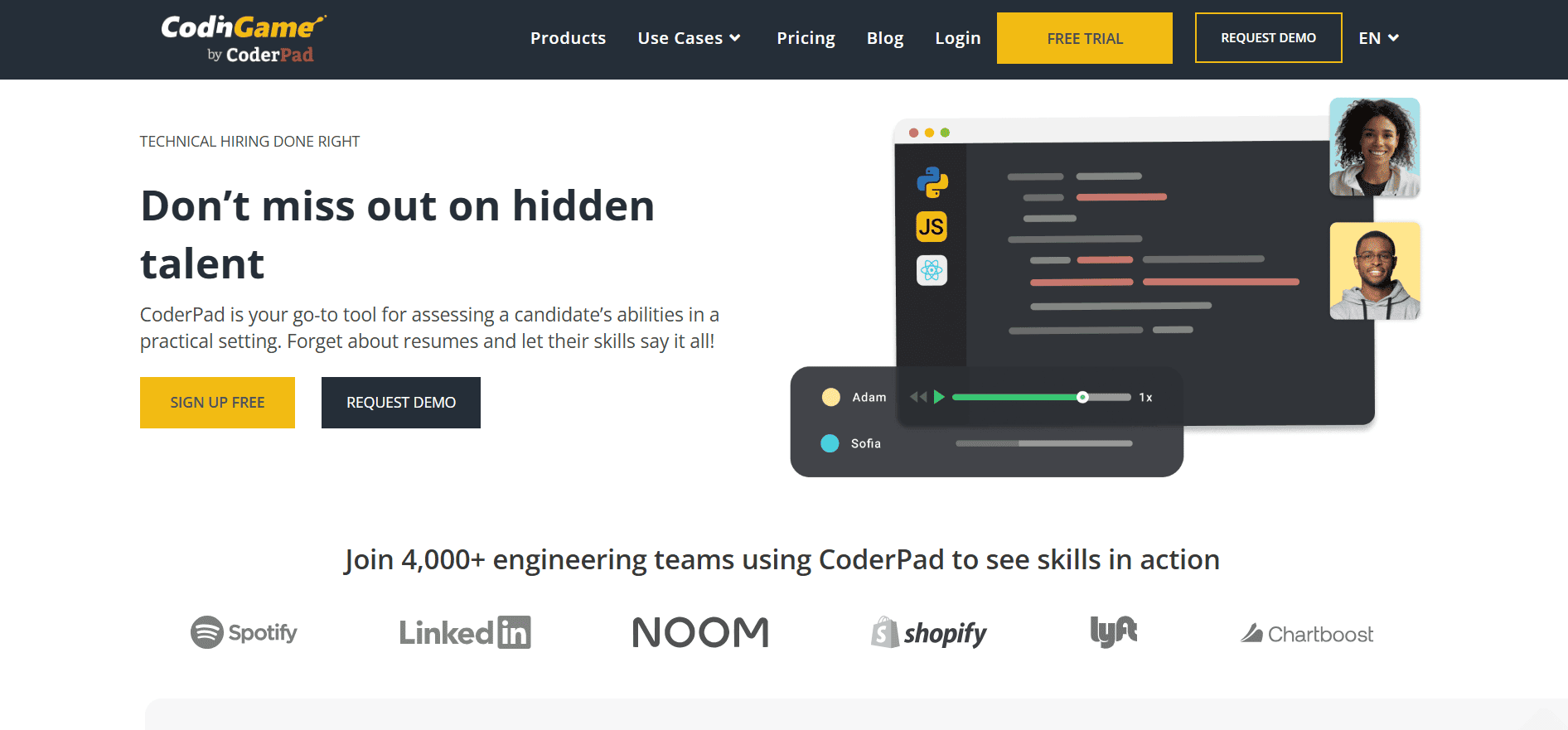Click the CodinGame by CoderPad logo

tap(244, 38)
